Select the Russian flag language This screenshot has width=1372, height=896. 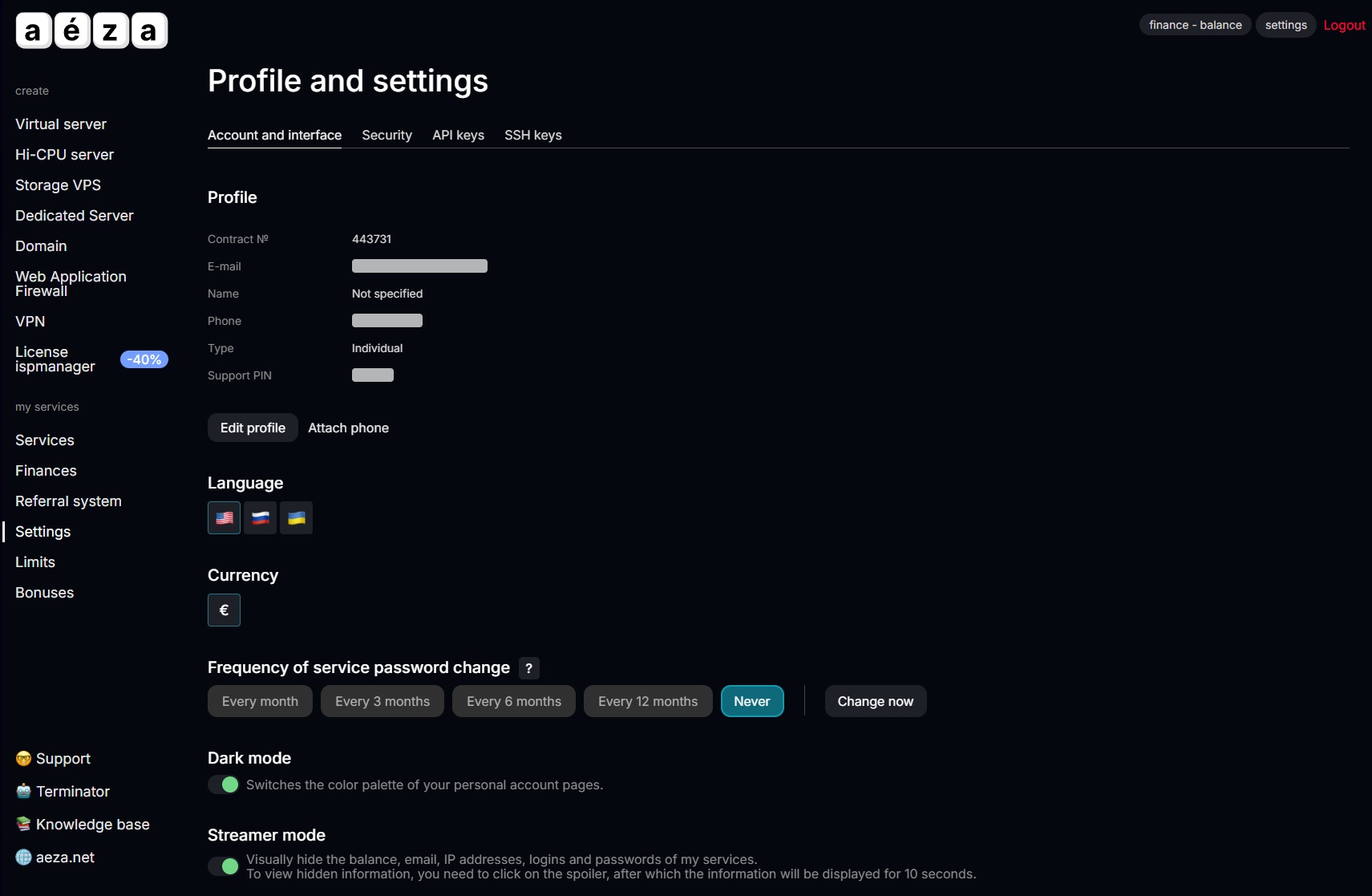coord(260,518)
